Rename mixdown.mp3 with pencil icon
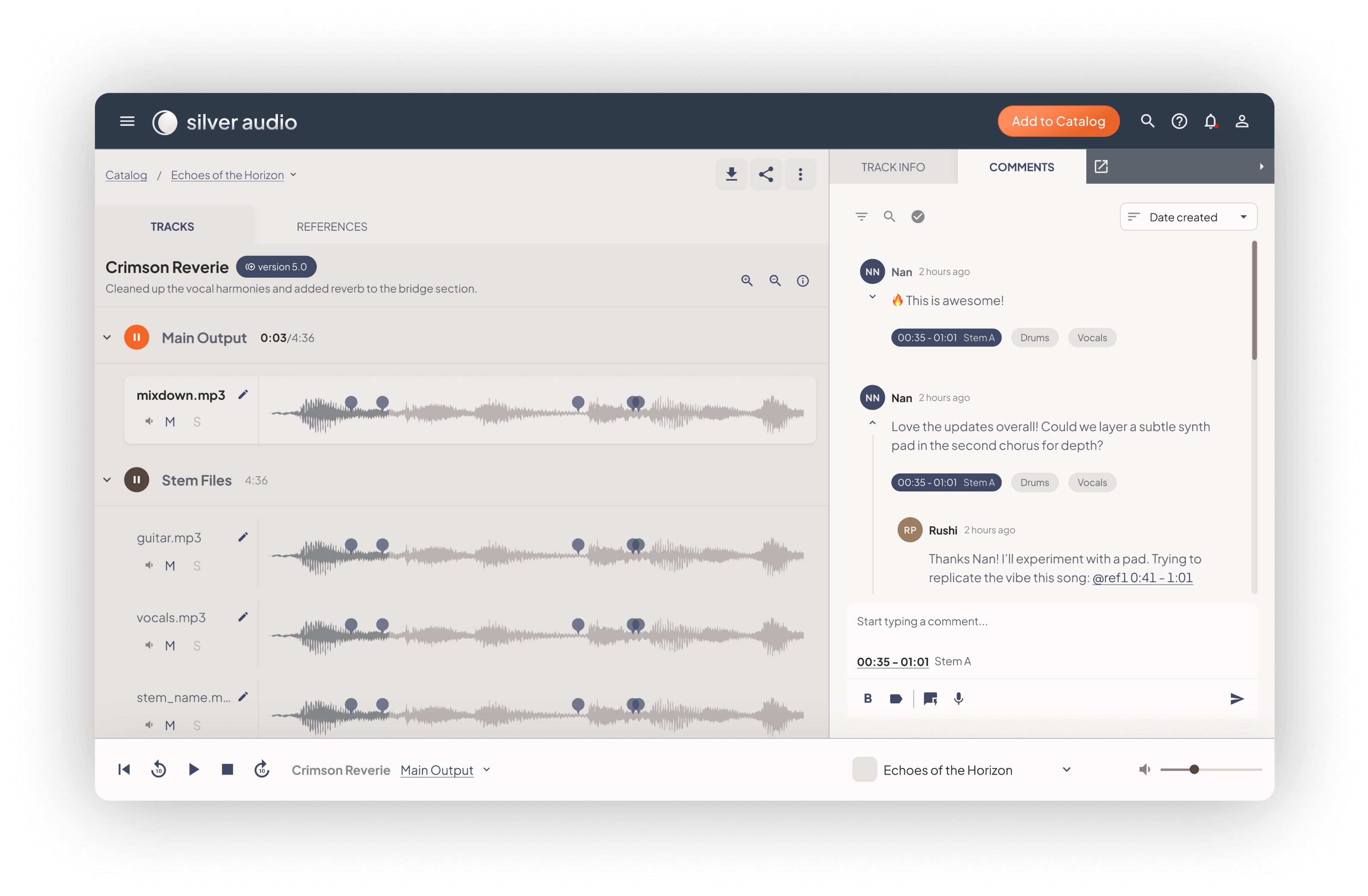The height and width of the screenshot is (896, 1368). pos(243,394)
